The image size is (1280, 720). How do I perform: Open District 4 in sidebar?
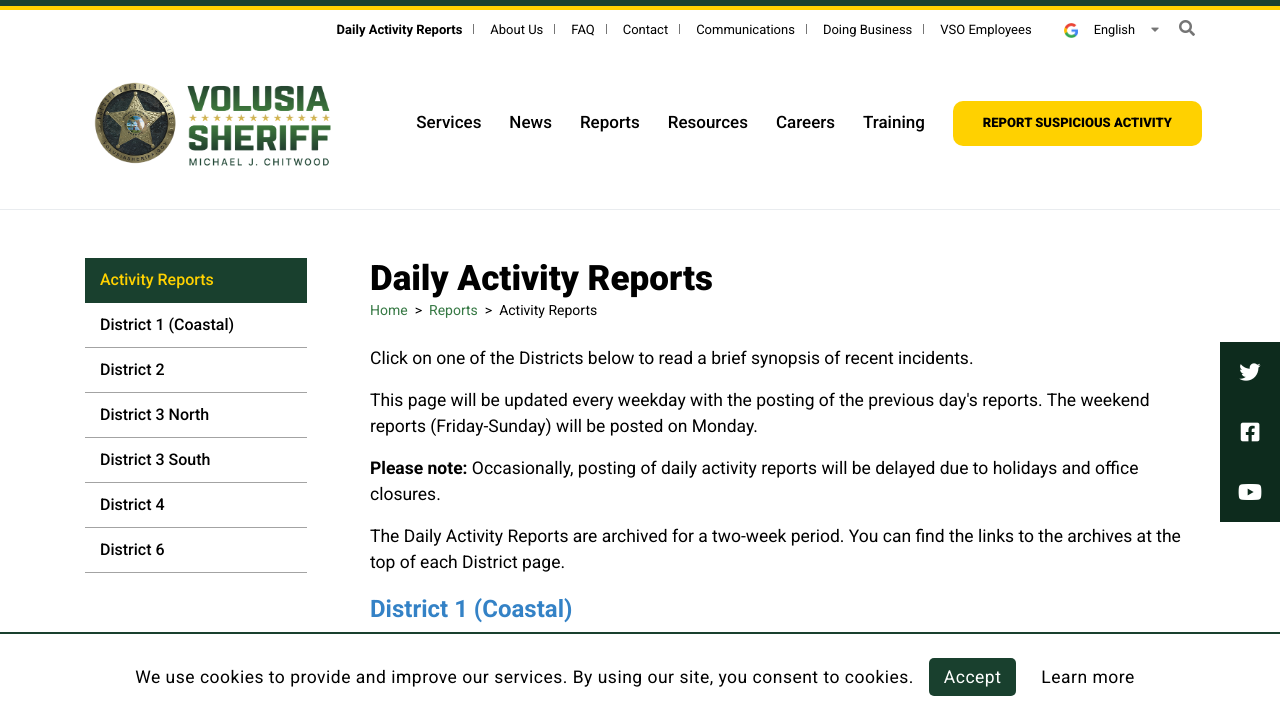[x=196, y=505]
